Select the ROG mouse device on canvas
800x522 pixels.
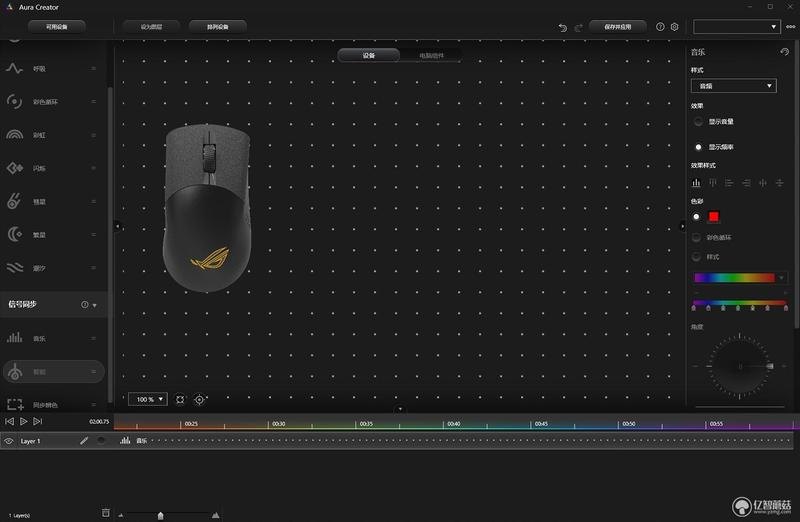(x=207, y=208)
